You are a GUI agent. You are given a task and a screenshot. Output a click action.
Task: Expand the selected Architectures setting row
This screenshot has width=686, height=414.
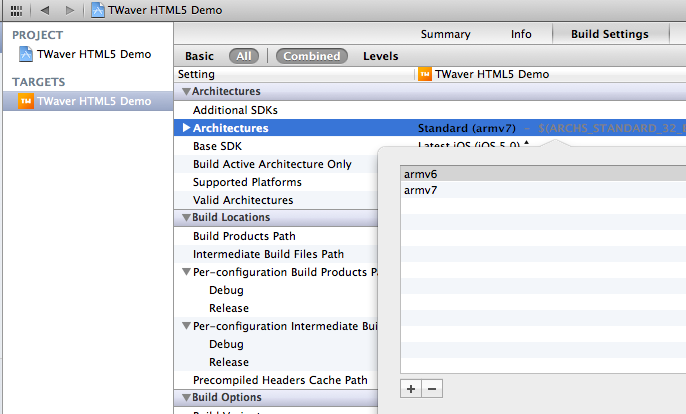click(x=186, y=128)
